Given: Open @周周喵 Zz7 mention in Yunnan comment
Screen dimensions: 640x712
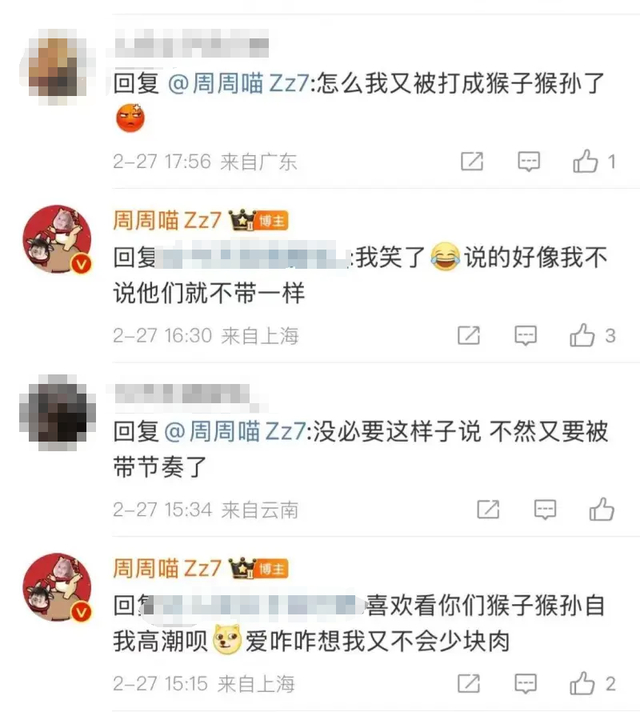Looking at the screenshot, I should pyautogui.click(x=235, y=431).
